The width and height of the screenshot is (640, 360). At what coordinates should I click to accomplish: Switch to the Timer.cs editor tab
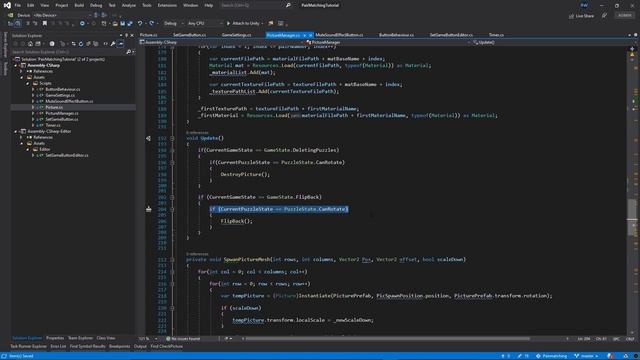[x=496, y=35]
